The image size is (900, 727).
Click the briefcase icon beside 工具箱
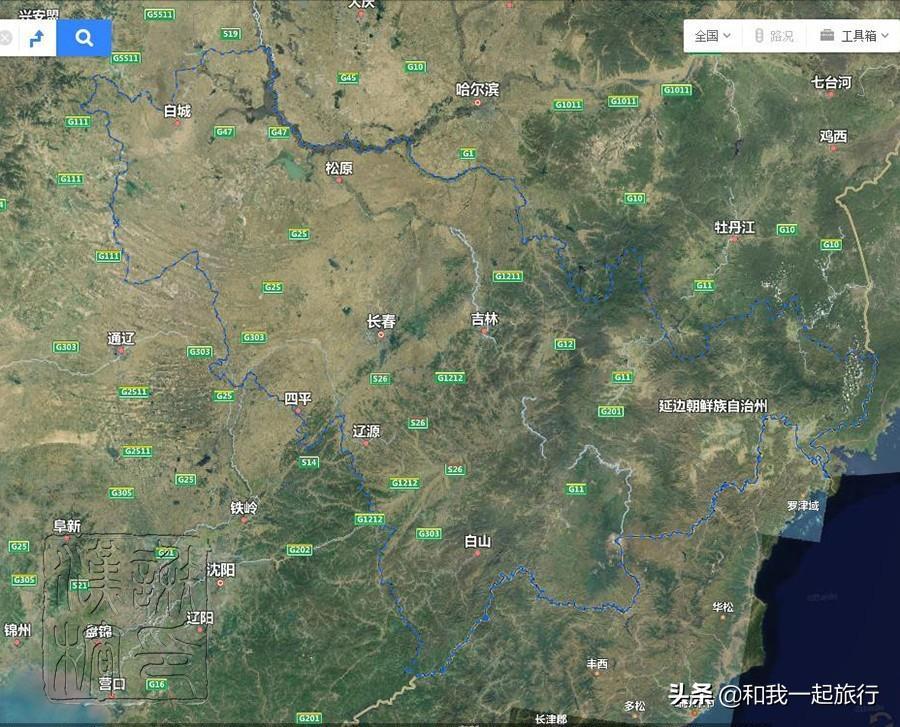pos(827,35)
